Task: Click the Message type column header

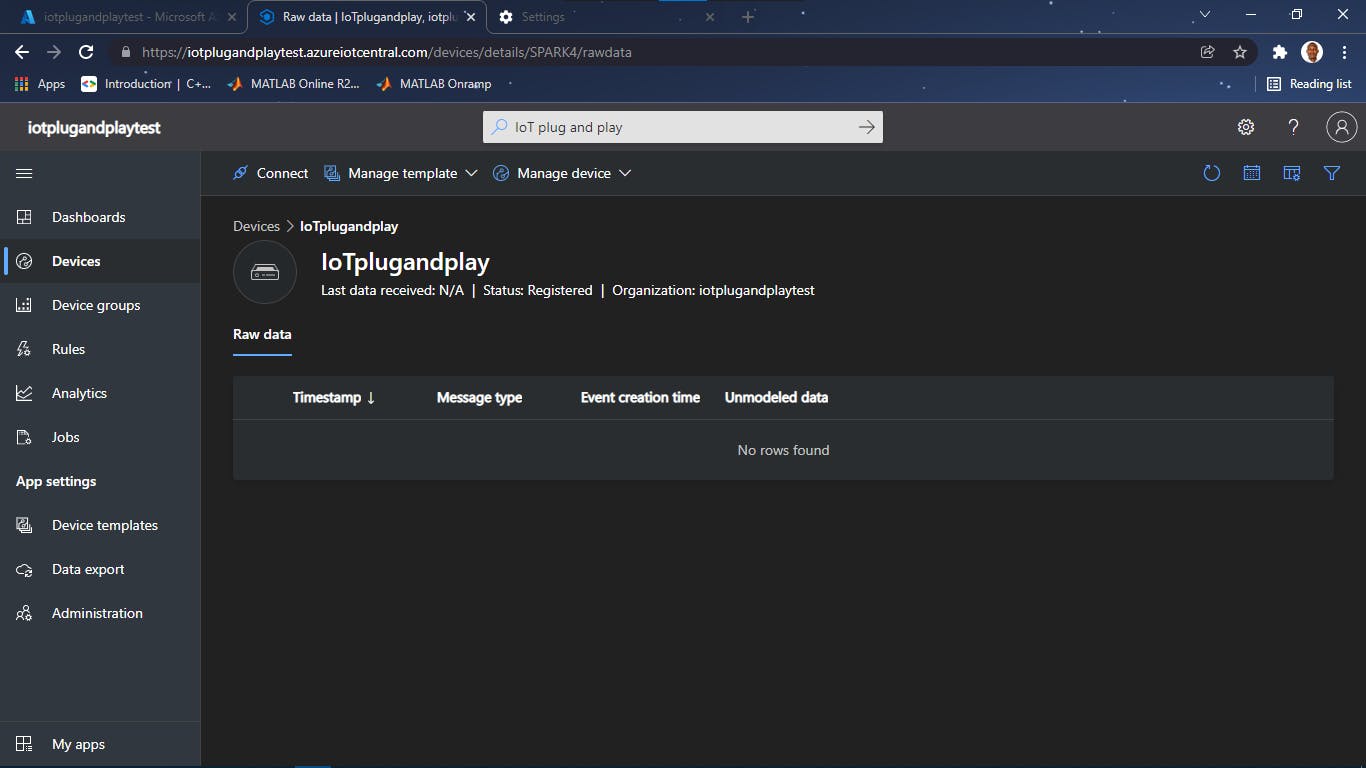Action: click(x=479, y=398)
